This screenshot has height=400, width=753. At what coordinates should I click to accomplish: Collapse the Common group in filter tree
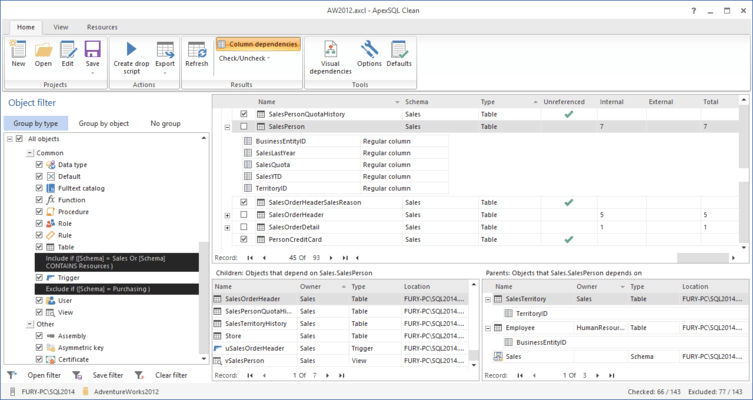coord(30,153)
